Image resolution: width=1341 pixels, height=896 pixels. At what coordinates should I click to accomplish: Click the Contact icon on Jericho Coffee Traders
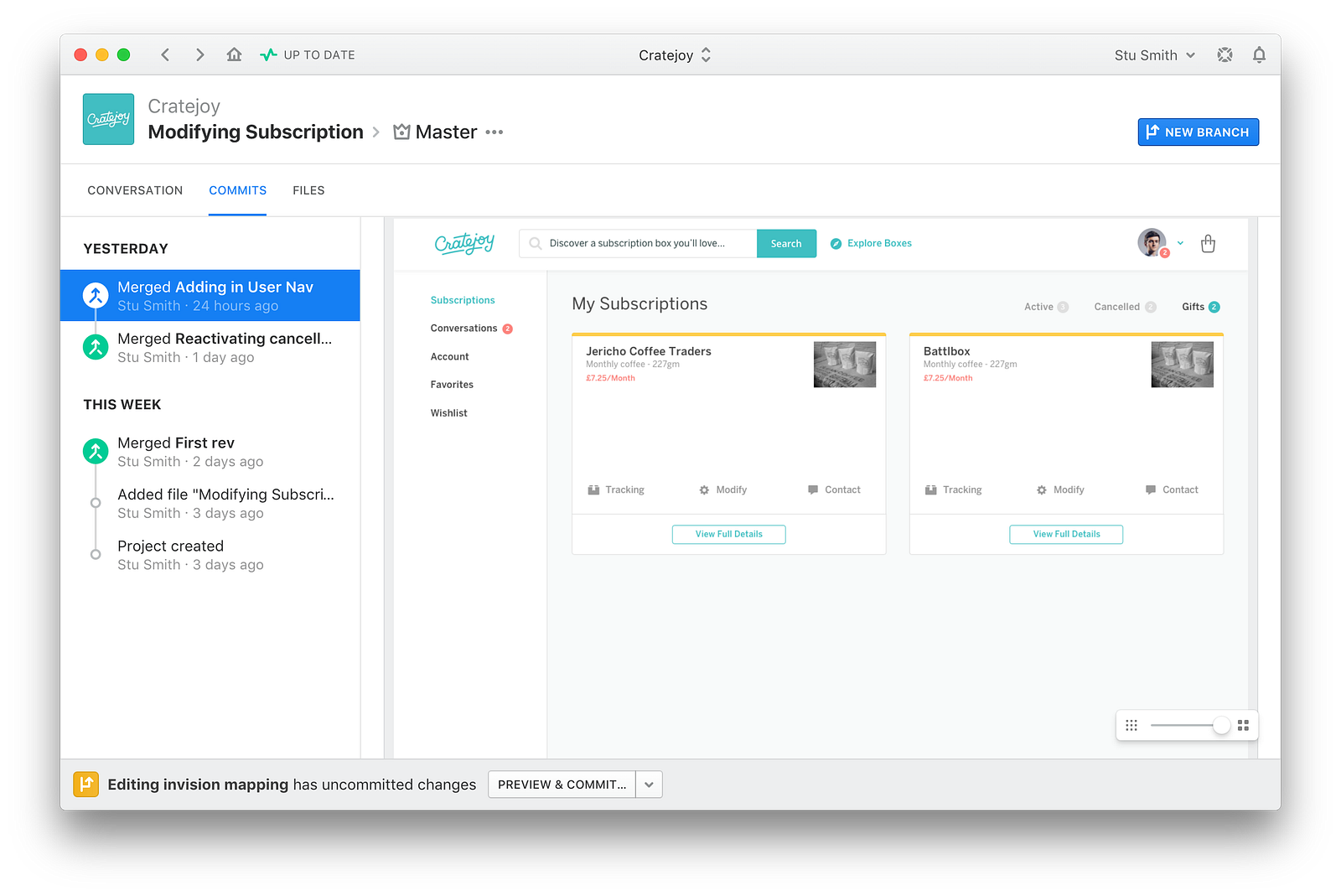pyautogui.click(x=813, y=489)
